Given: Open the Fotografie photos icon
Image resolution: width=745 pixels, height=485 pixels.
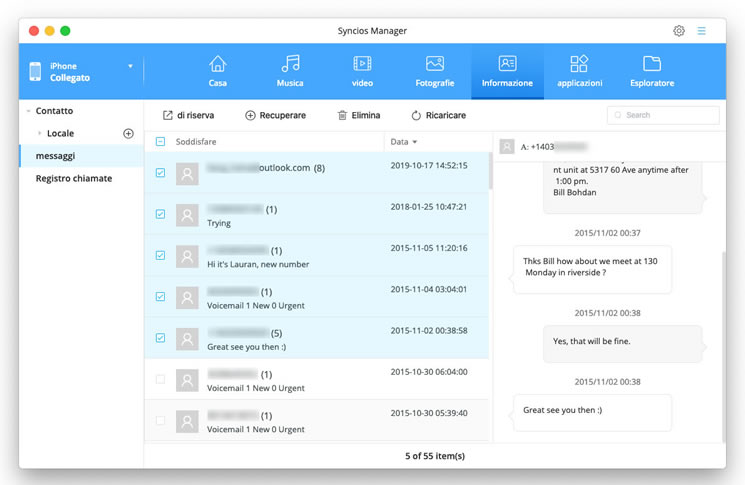Looking at the screenshot, I should point(435,64).
